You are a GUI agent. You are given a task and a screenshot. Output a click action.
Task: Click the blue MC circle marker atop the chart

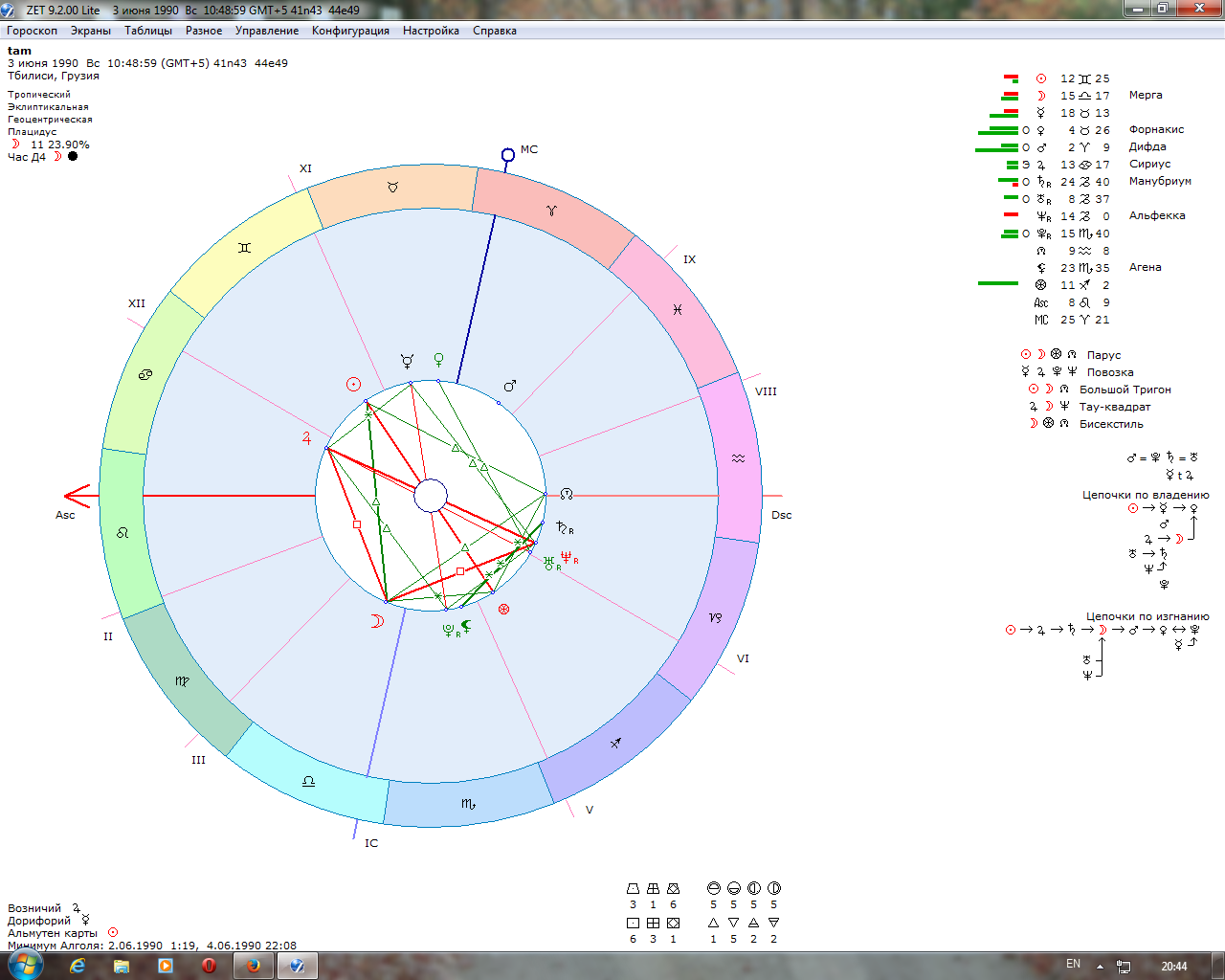point(508,155)
